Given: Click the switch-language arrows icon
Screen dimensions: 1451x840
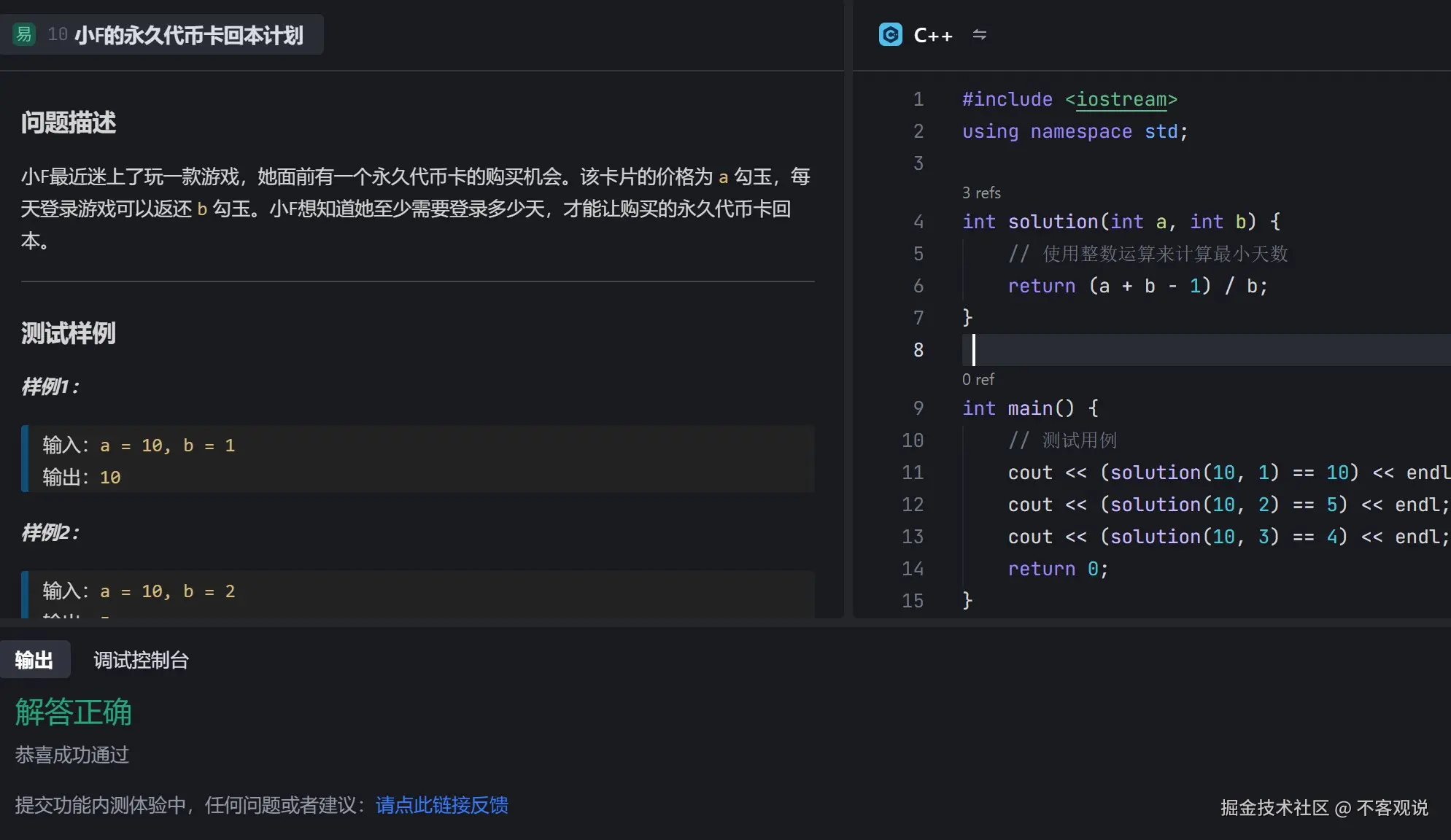Looking at the screenshot, I should [x=979, y=34].
